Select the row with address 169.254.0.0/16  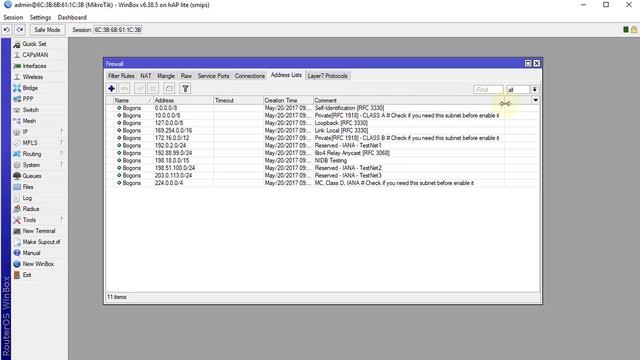[x=322, y=131]
